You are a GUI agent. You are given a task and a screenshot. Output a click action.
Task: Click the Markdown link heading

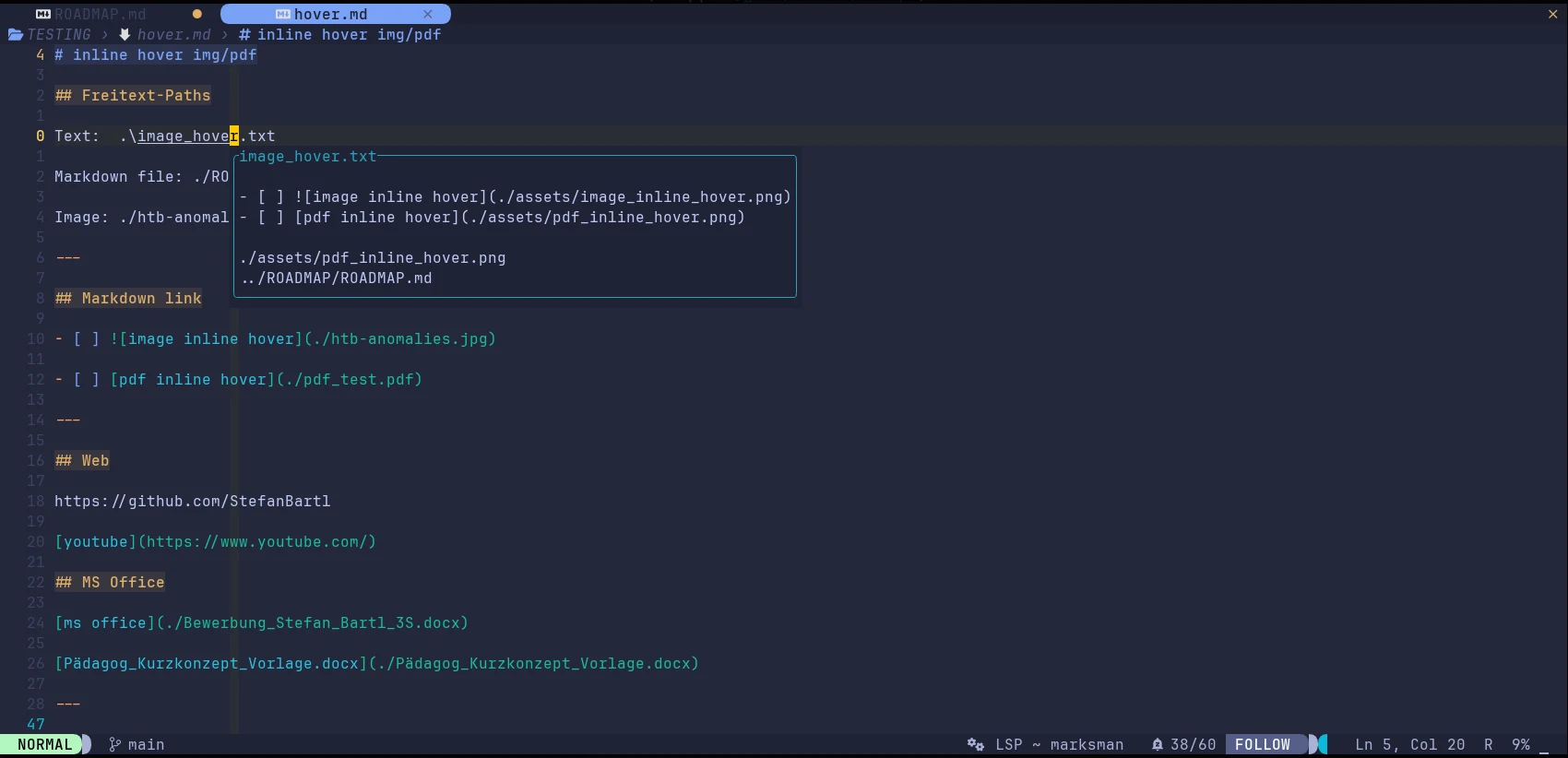128,298
